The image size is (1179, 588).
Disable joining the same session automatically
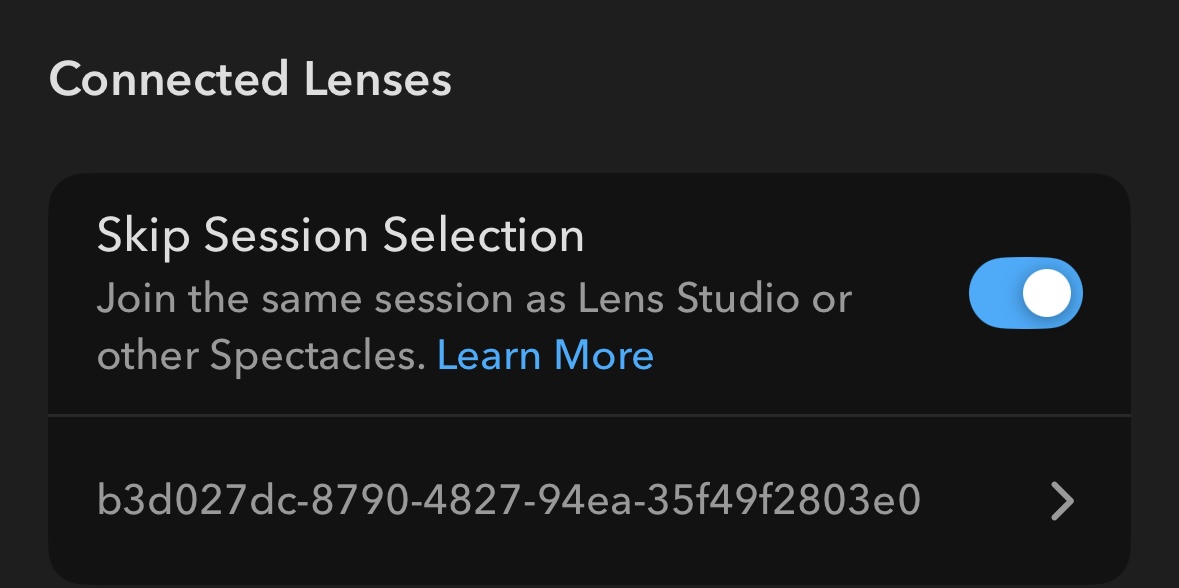click(x=1025, y=294)
